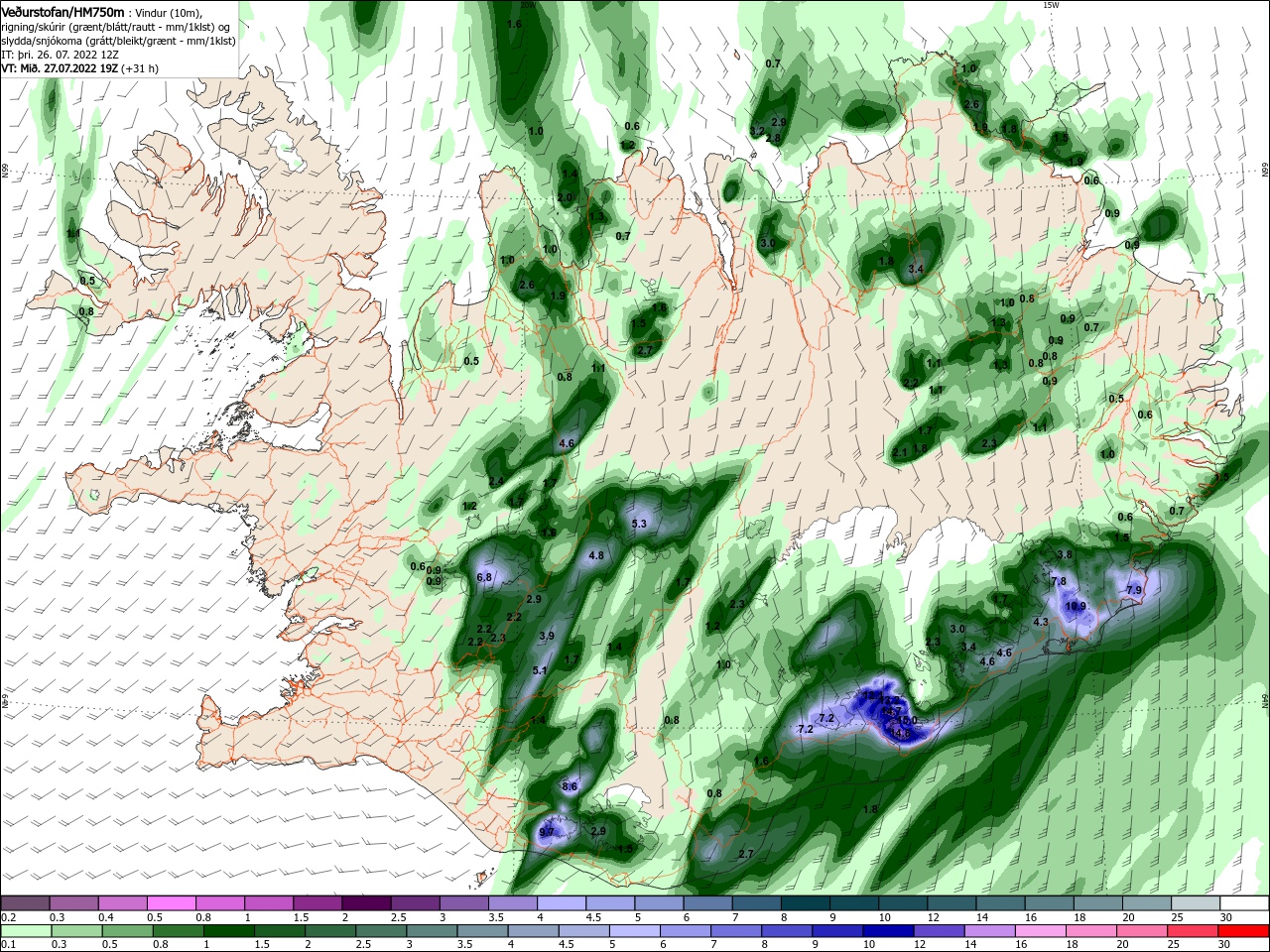Click the bright pink upper-row swatch labeled 0.5
Screen dimensions: 1270x952
click(171, 903)
